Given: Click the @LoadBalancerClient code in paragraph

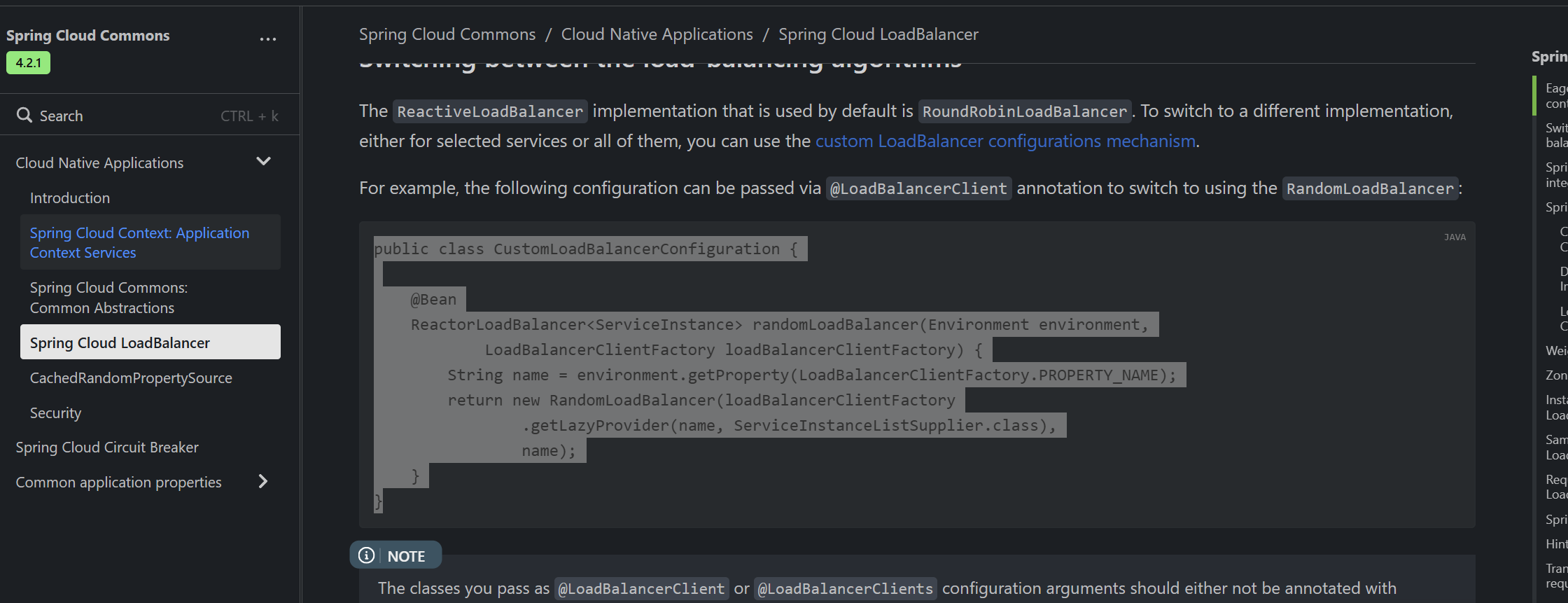Looking at the screenshot, I should tap(918, 188).
